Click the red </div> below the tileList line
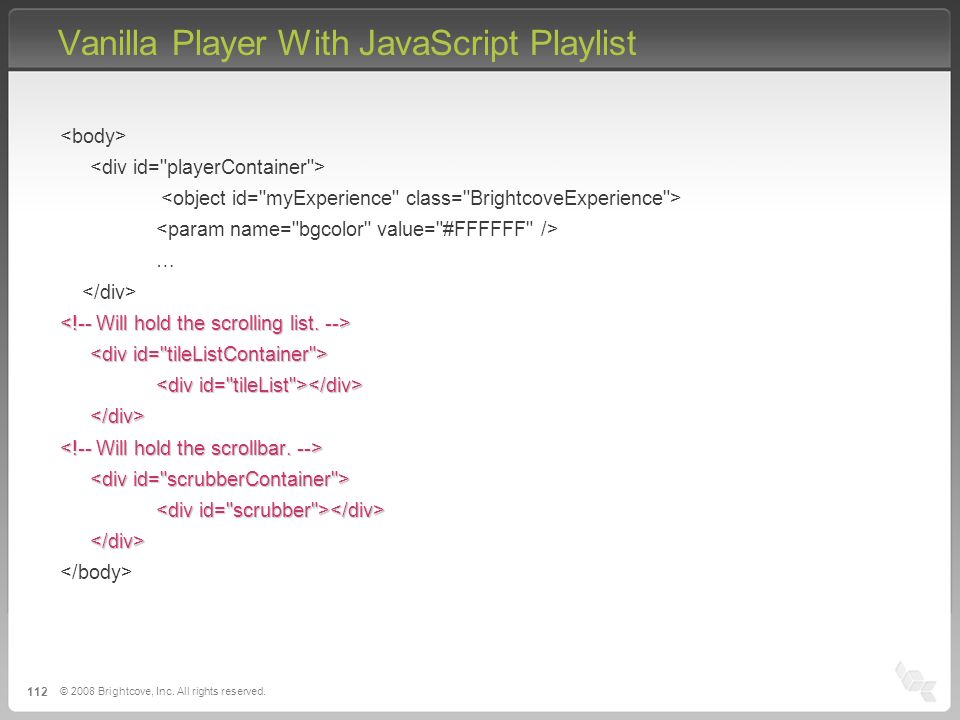This screenshot has width=960, height=720. 117,416
